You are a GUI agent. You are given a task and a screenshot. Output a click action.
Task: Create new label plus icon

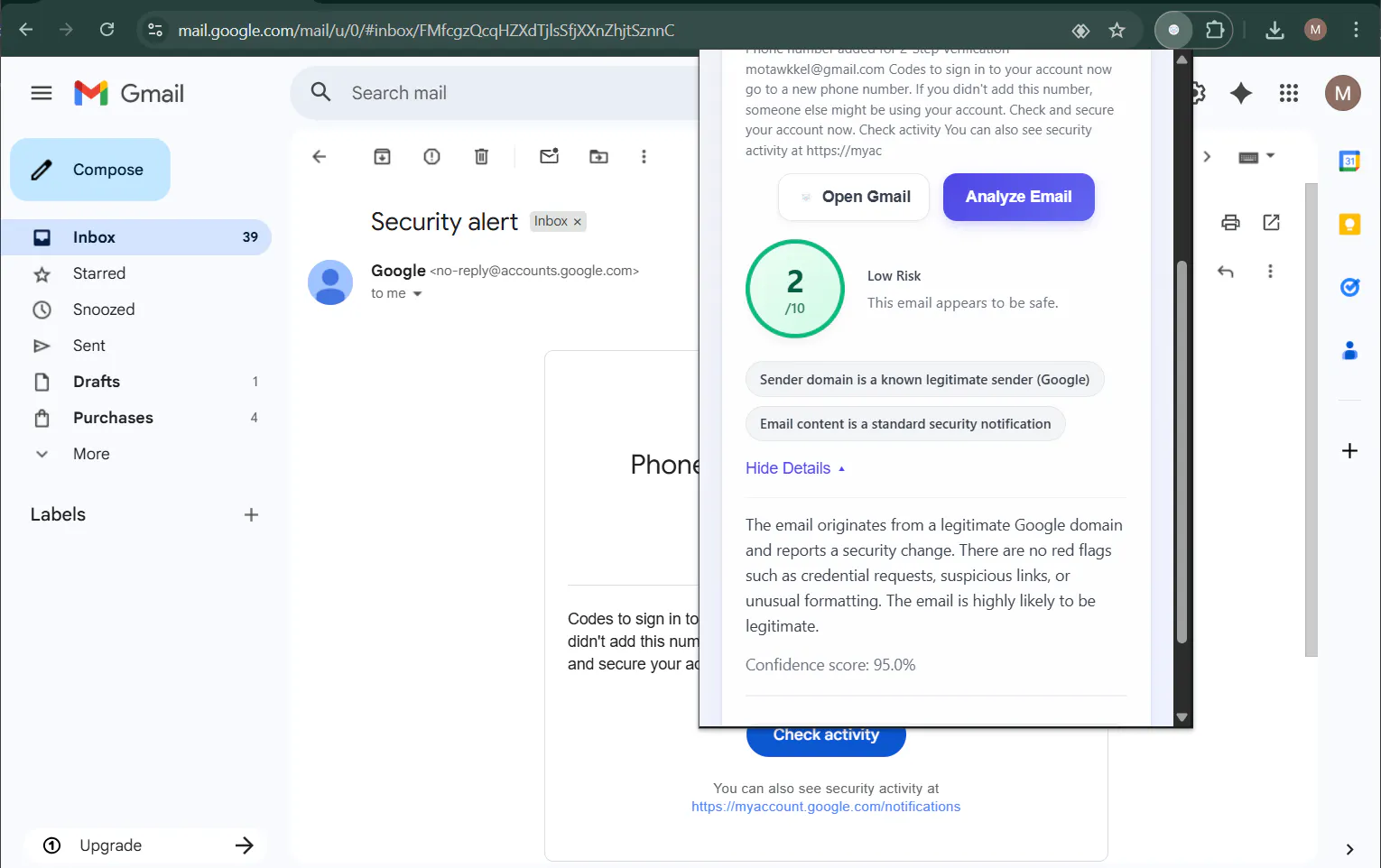251,514
